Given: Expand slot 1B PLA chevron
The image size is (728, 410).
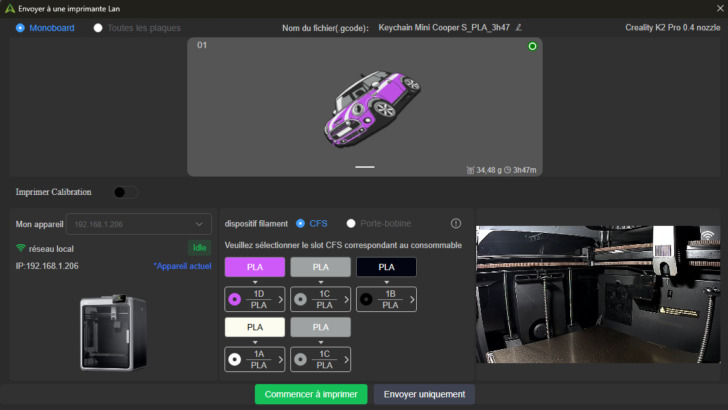Looking at the screenshot, I should [412, 299].
